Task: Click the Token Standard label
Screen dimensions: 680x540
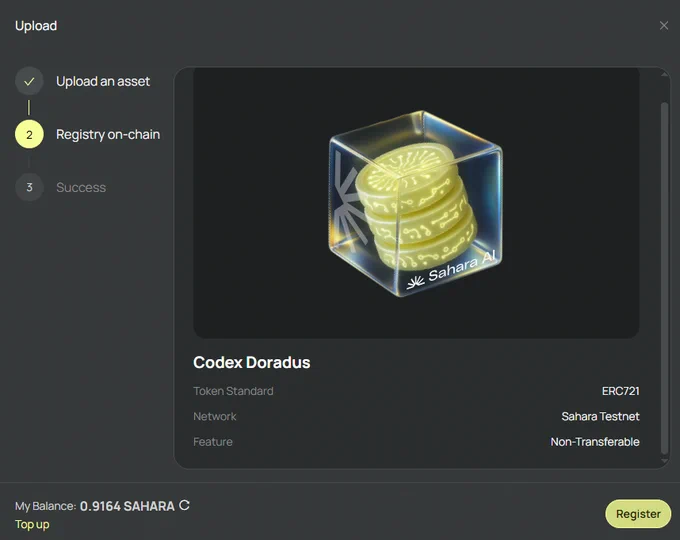Action: pyautogui.click(x=233, y=391)
